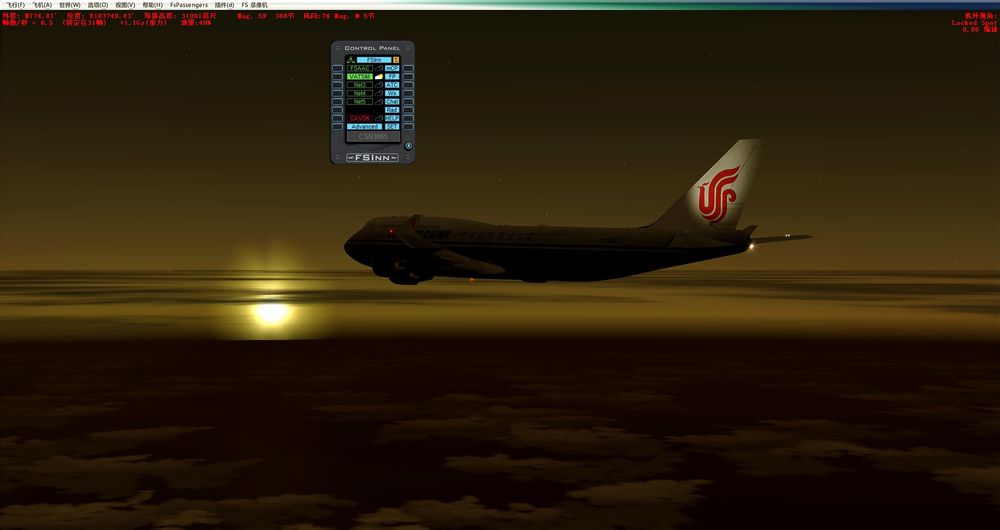Viewport: 1000px width, 530px height.
Task: Open the Rad radar window
Action: (x=392, y=110)
